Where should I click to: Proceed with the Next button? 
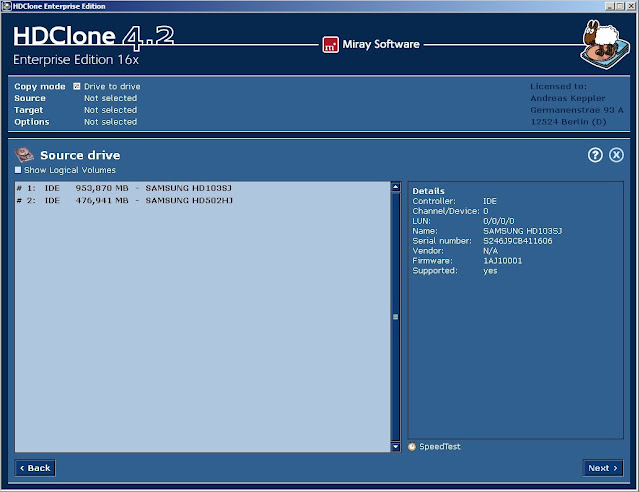click(x=603, y=468)
